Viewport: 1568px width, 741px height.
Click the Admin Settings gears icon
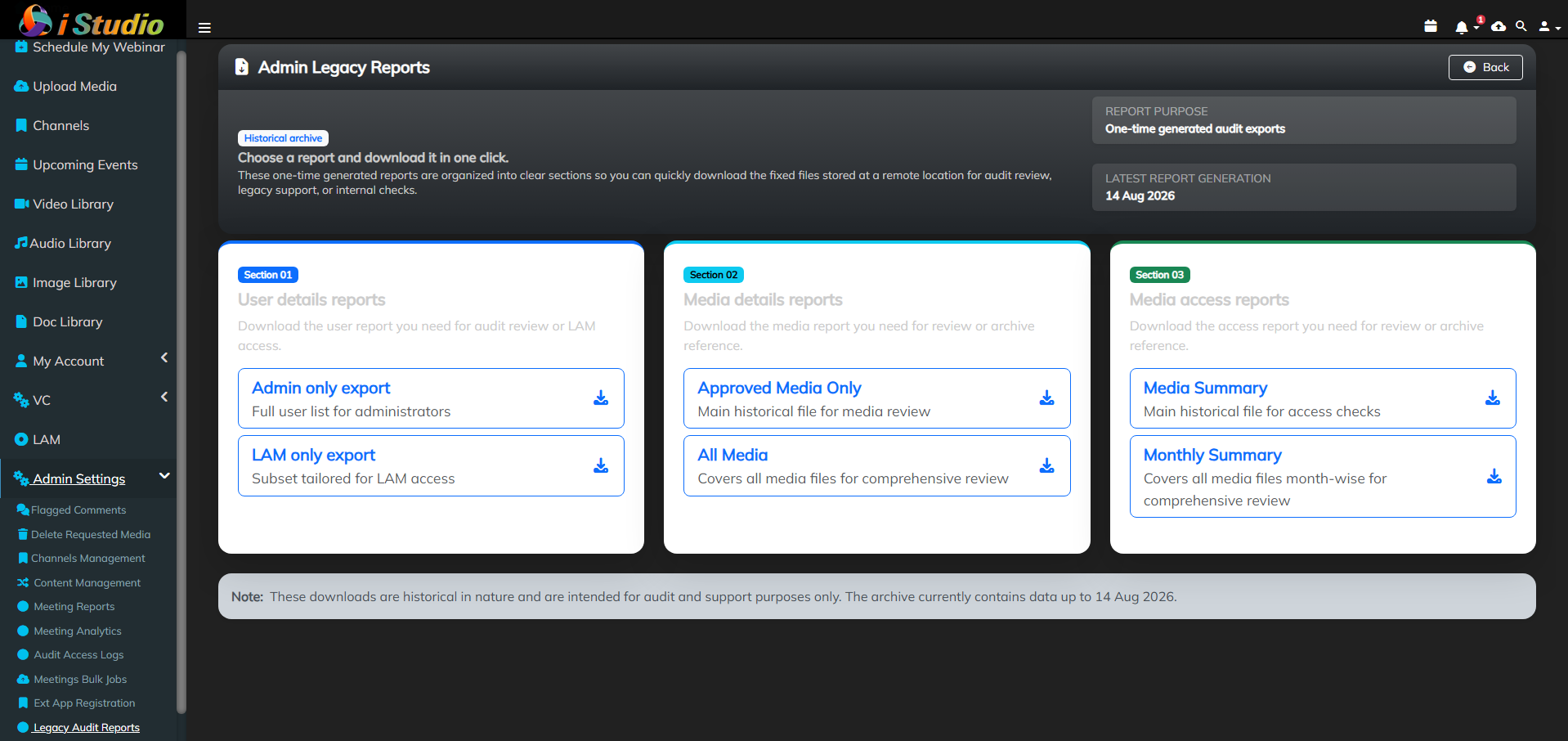tap(21, 478)
